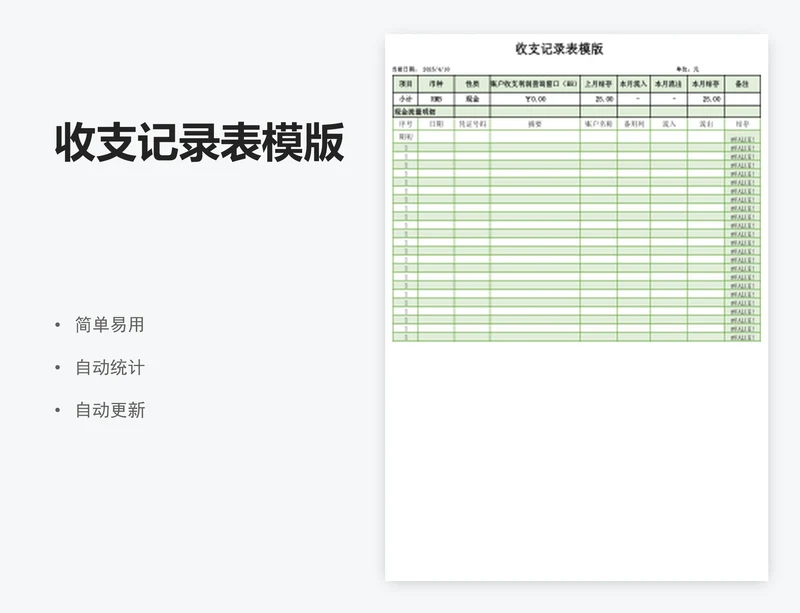Click the 现金流量明细 section row

tap(577, 112)
